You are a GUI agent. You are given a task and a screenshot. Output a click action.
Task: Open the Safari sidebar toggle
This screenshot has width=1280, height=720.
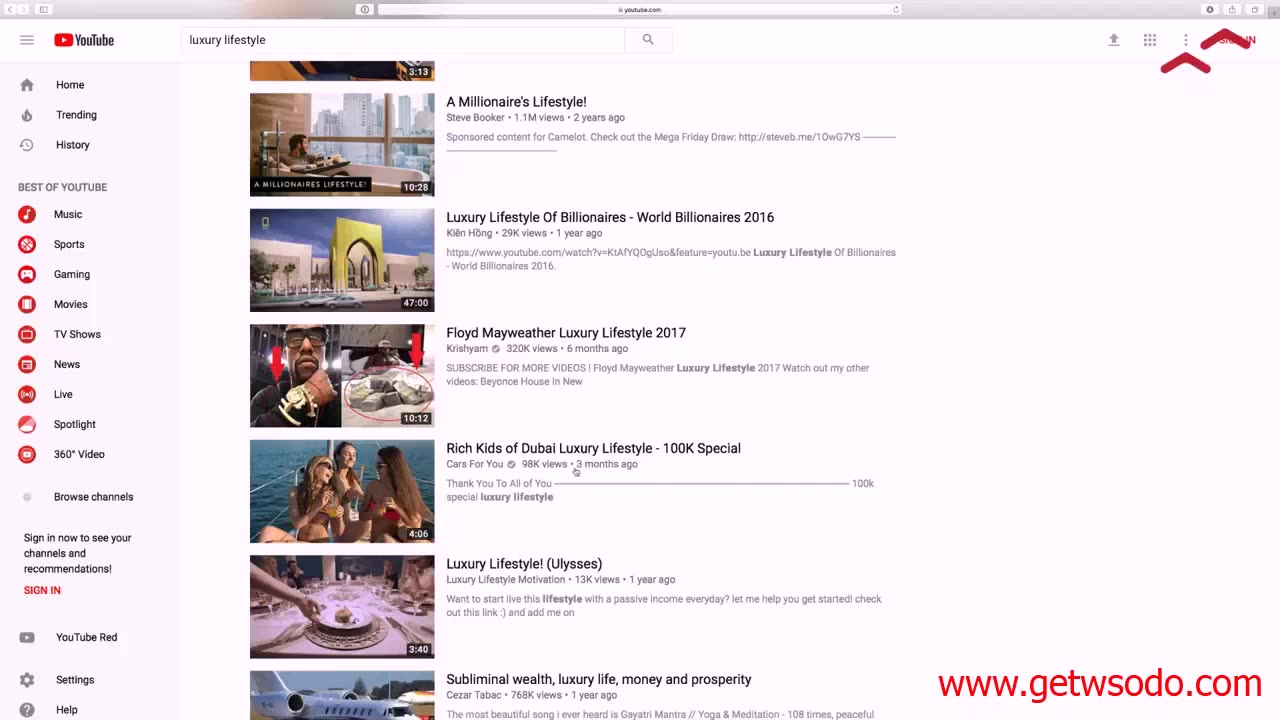(x=44, y=9)
